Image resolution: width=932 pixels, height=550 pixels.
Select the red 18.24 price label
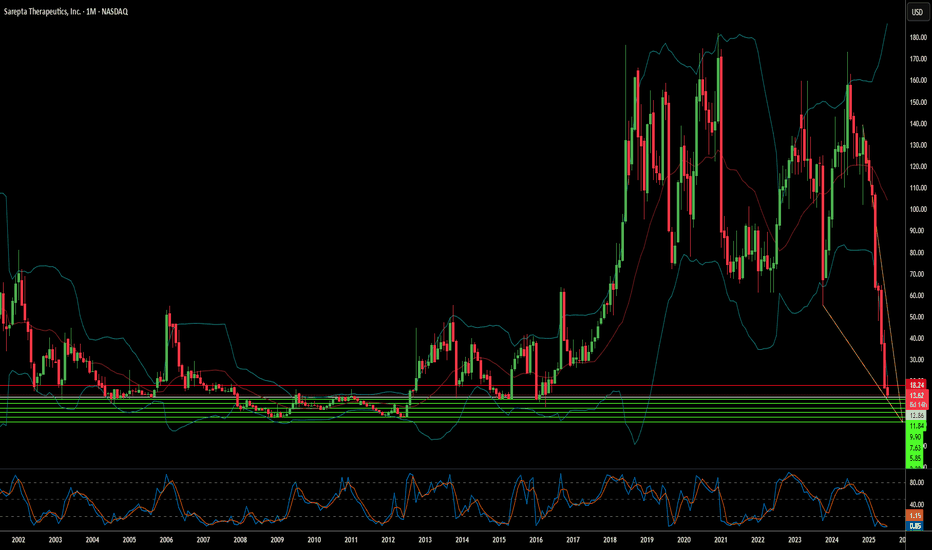click(x=917, y=385)
